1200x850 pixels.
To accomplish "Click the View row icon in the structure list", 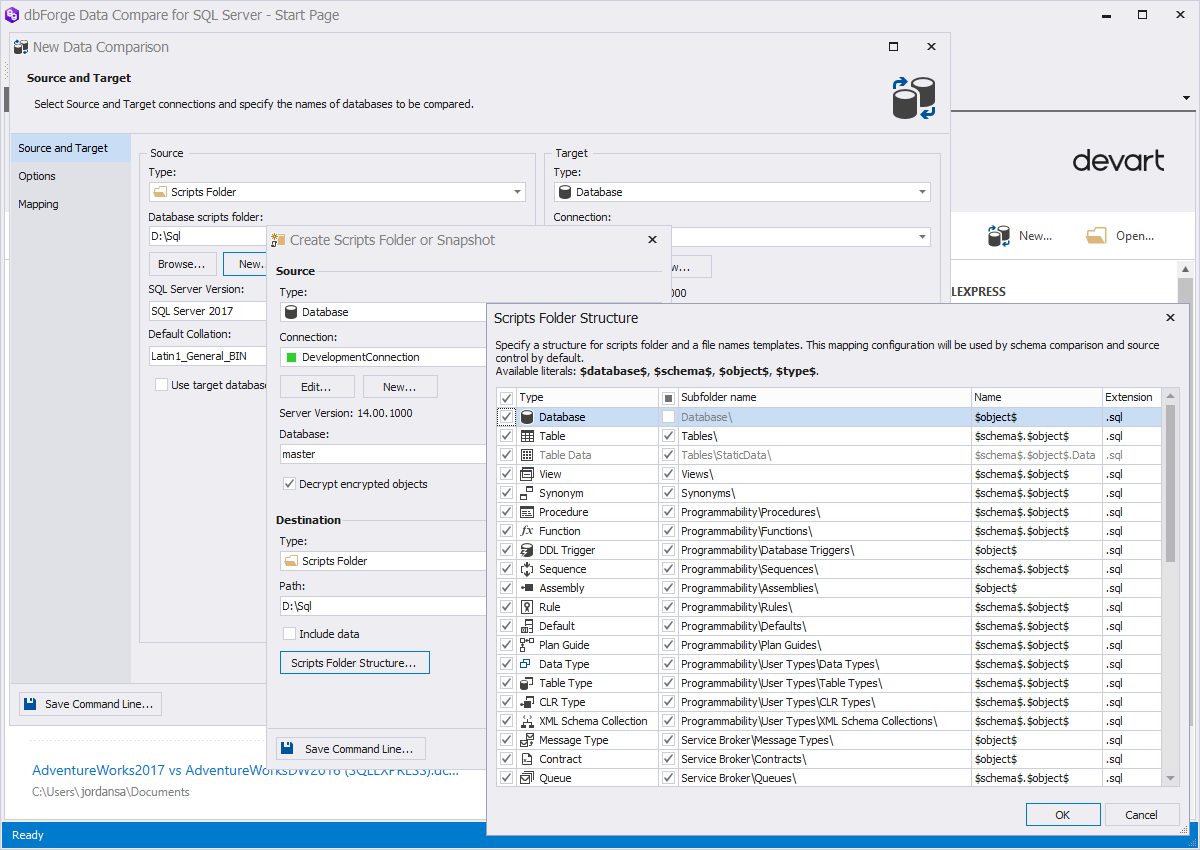I will [x=527, y=473].
